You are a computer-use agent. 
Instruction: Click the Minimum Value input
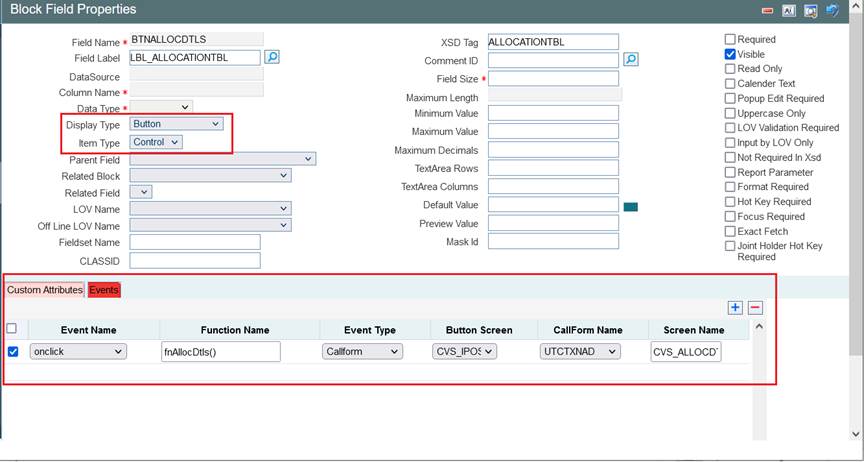[553, 113]
